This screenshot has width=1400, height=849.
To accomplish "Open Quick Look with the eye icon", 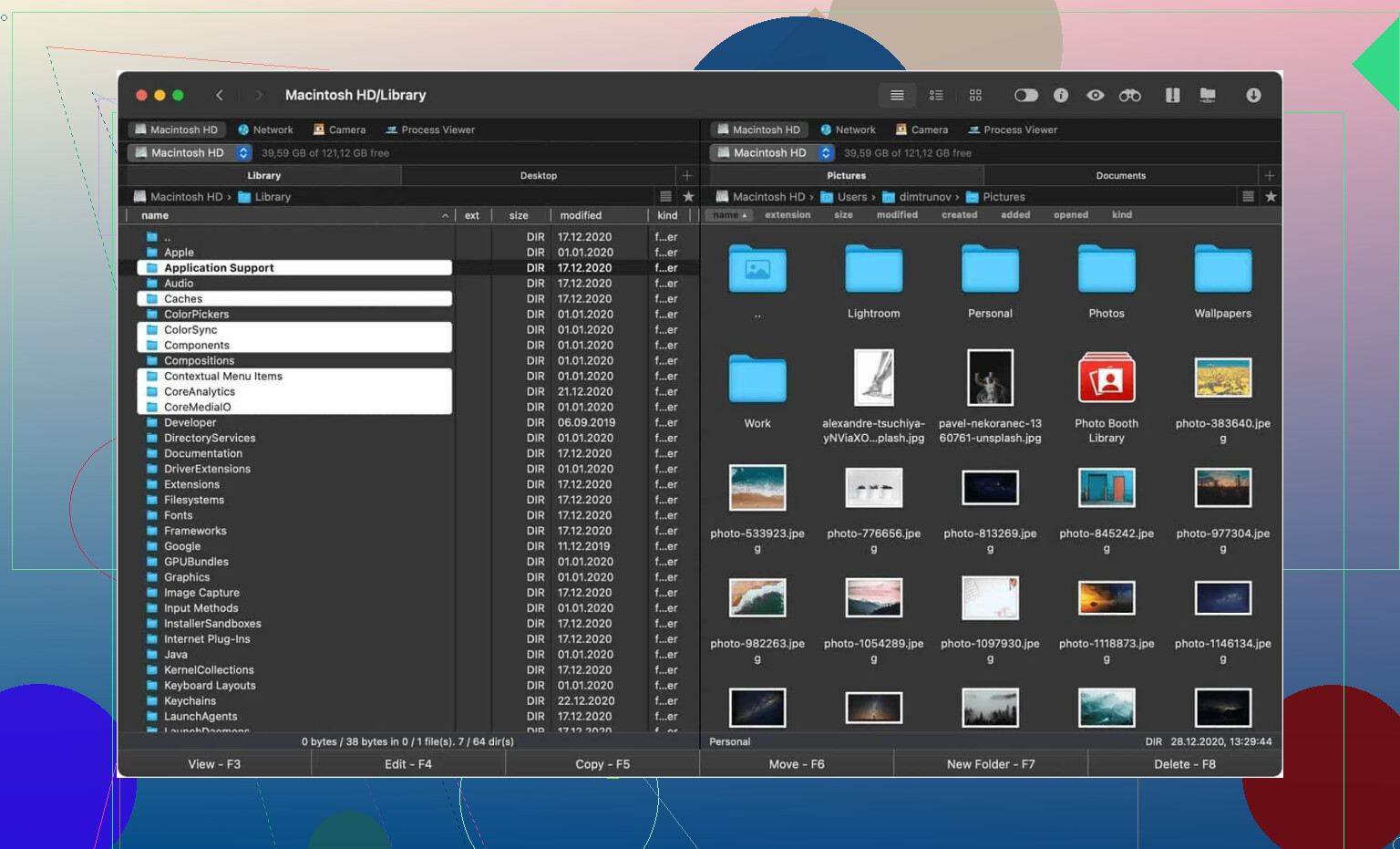I will click(x=1096, y=95).
